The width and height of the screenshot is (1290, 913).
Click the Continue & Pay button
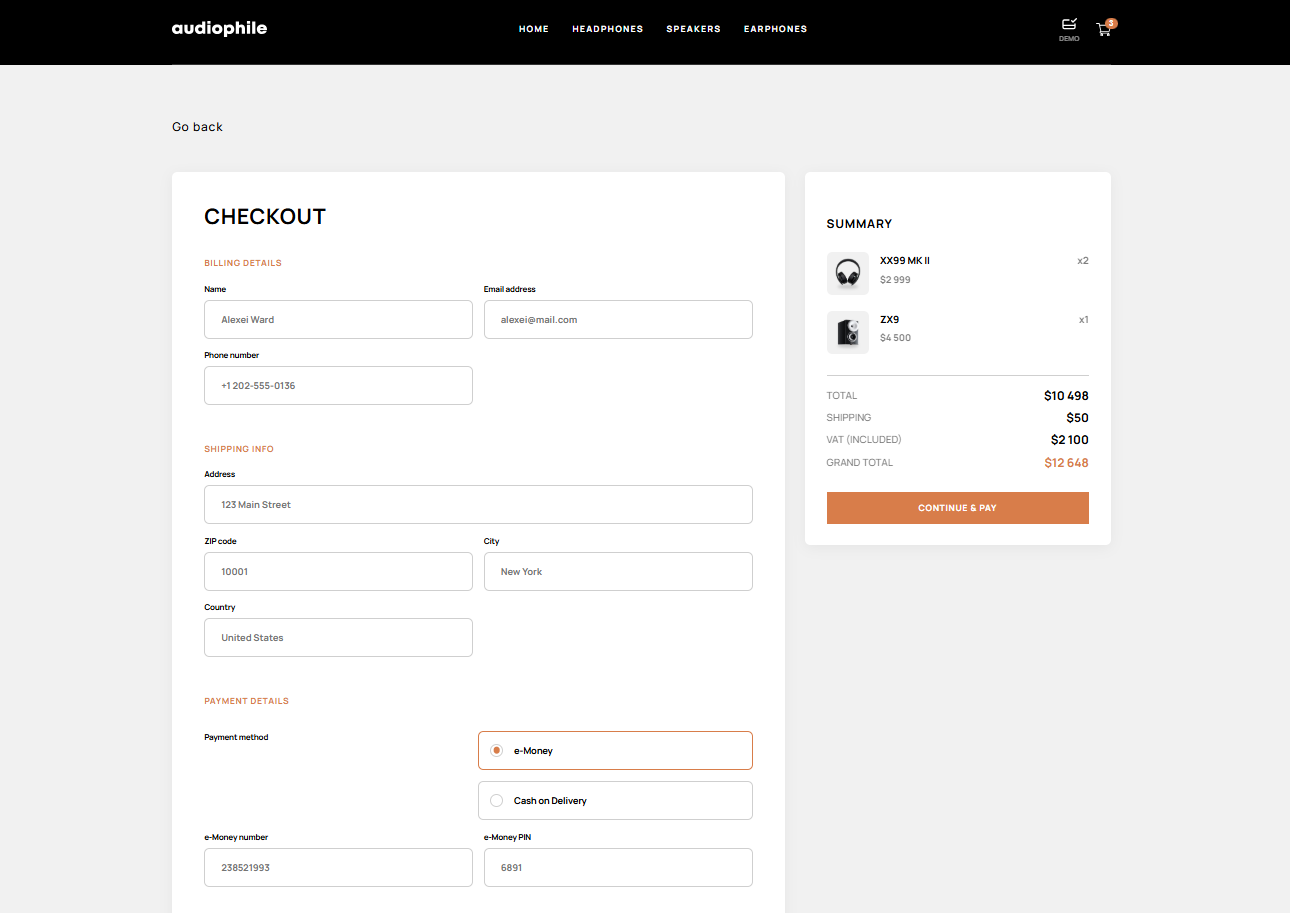coord(958,508)
